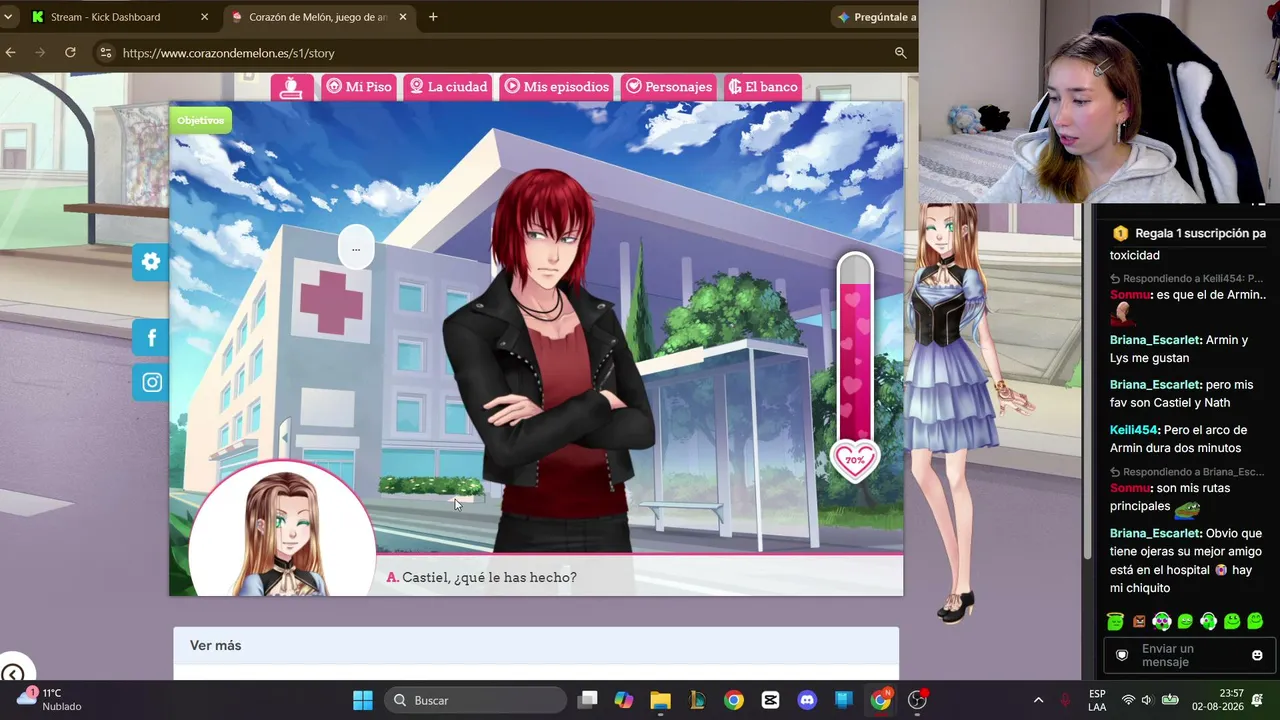Screen dimensions: 1280x720
Task: Click the muted microphone tray icon
Action: point(1066,700)
